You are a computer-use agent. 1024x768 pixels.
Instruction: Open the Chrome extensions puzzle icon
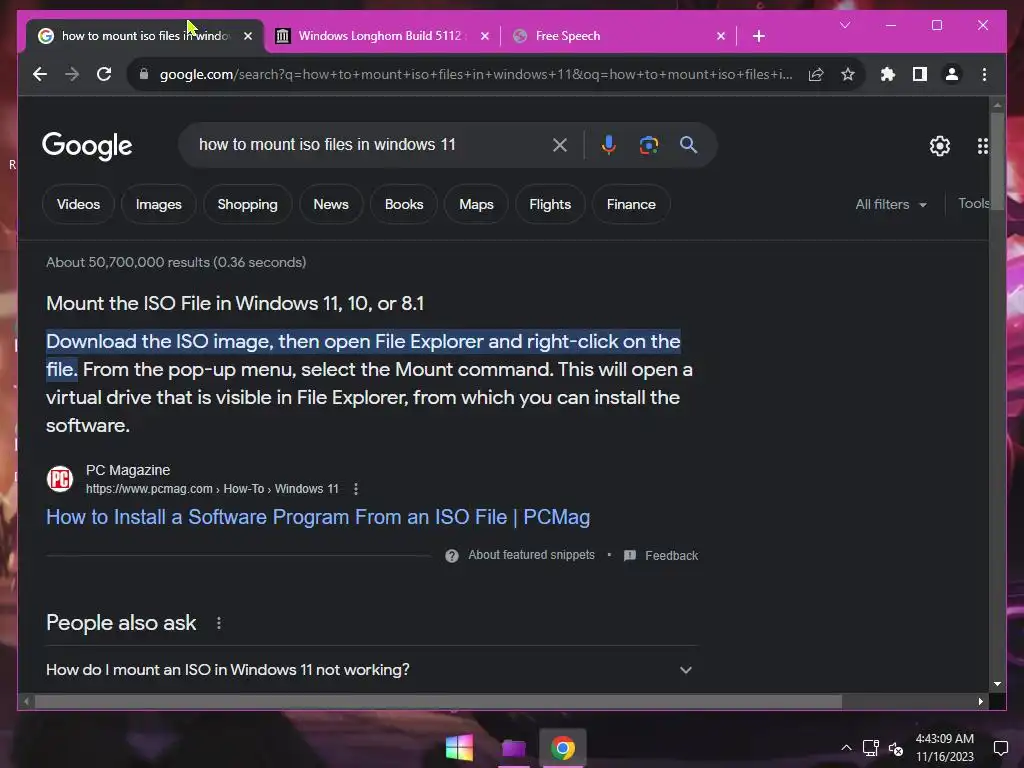888,74
